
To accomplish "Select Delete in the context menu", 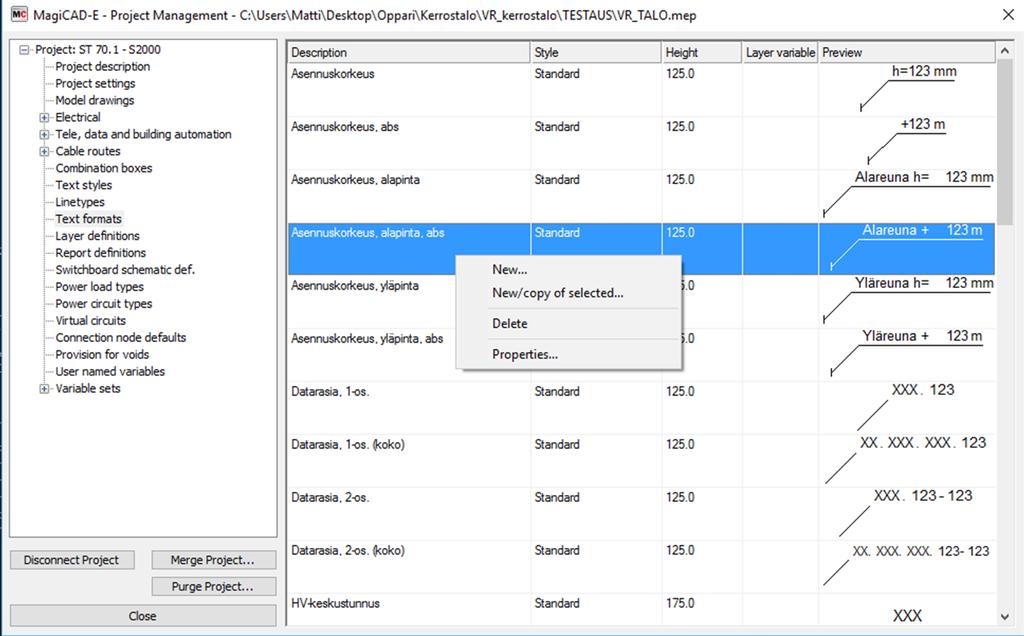I will [509, 323].
